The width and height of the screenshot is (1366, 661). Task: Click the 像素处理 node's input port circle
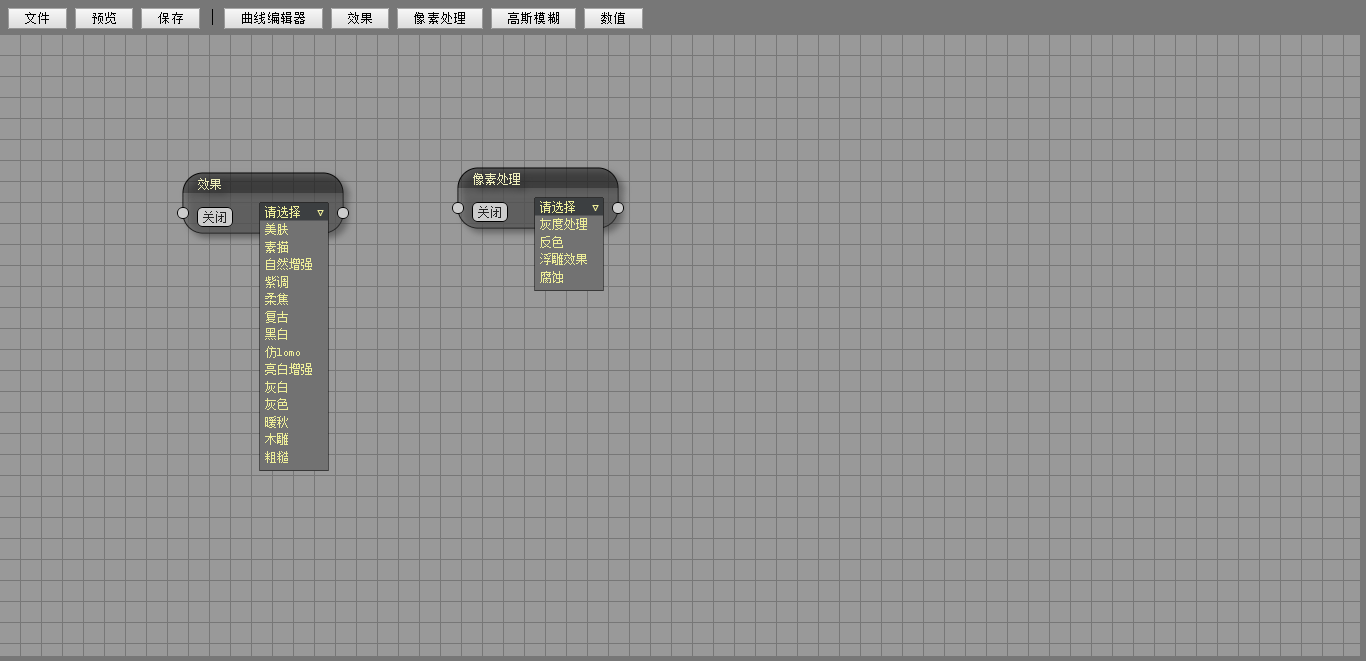tap(458, 208)
